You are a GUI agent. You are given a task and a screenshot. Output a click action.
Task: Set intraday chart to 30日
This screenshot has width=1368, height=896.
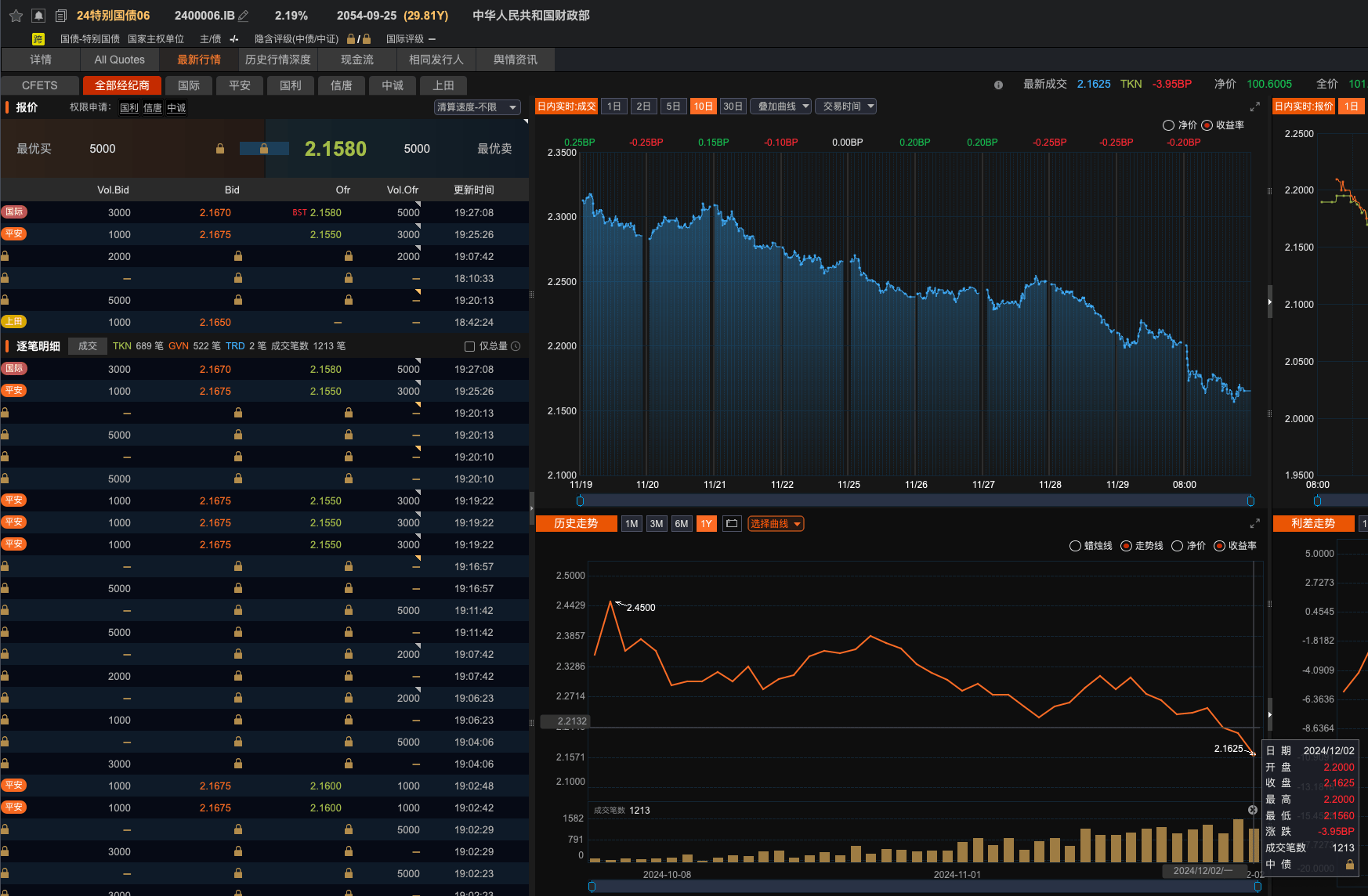click(733, 107)
